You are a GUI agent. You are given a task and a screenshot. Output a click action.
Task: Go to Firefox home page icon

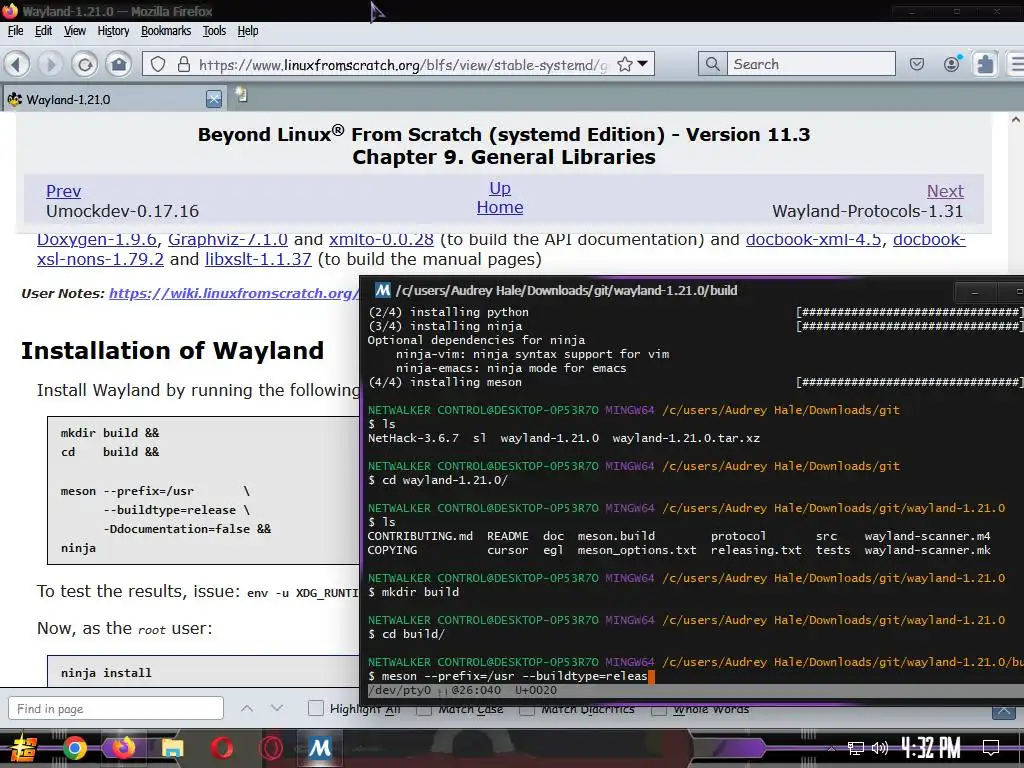coord(119,64)
